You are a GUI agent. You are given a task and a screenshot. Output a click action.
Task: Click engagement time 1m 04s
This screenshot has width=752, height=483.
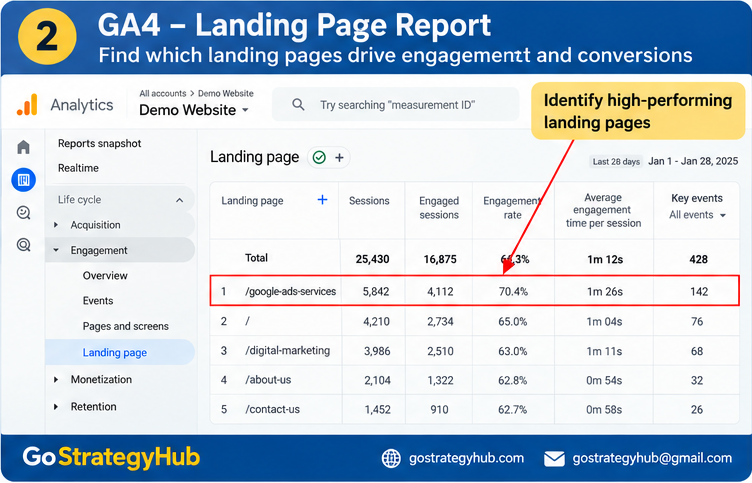click(604, 321)
